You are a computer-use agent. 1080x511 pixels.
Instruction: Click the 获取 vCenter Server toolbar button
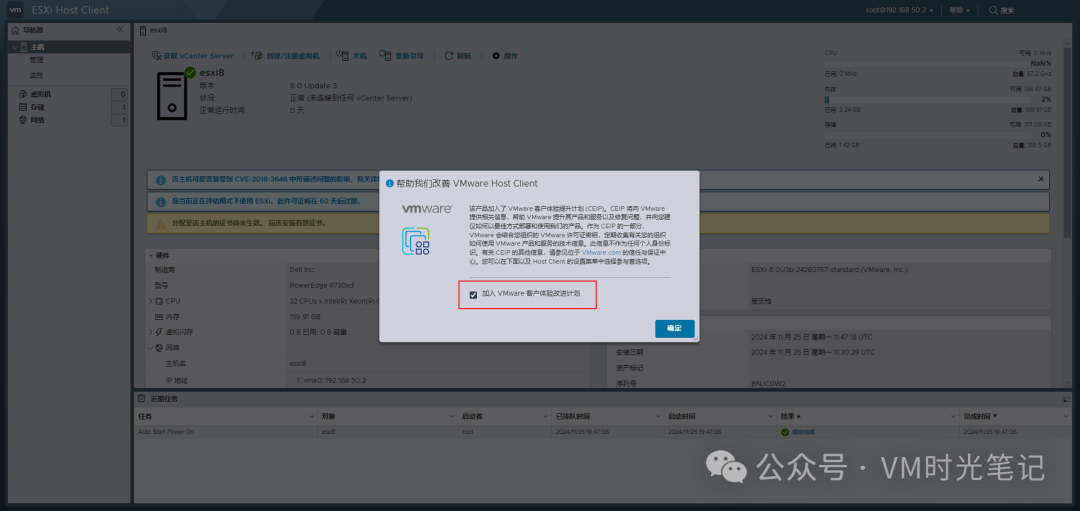click(x=193, y=56)
